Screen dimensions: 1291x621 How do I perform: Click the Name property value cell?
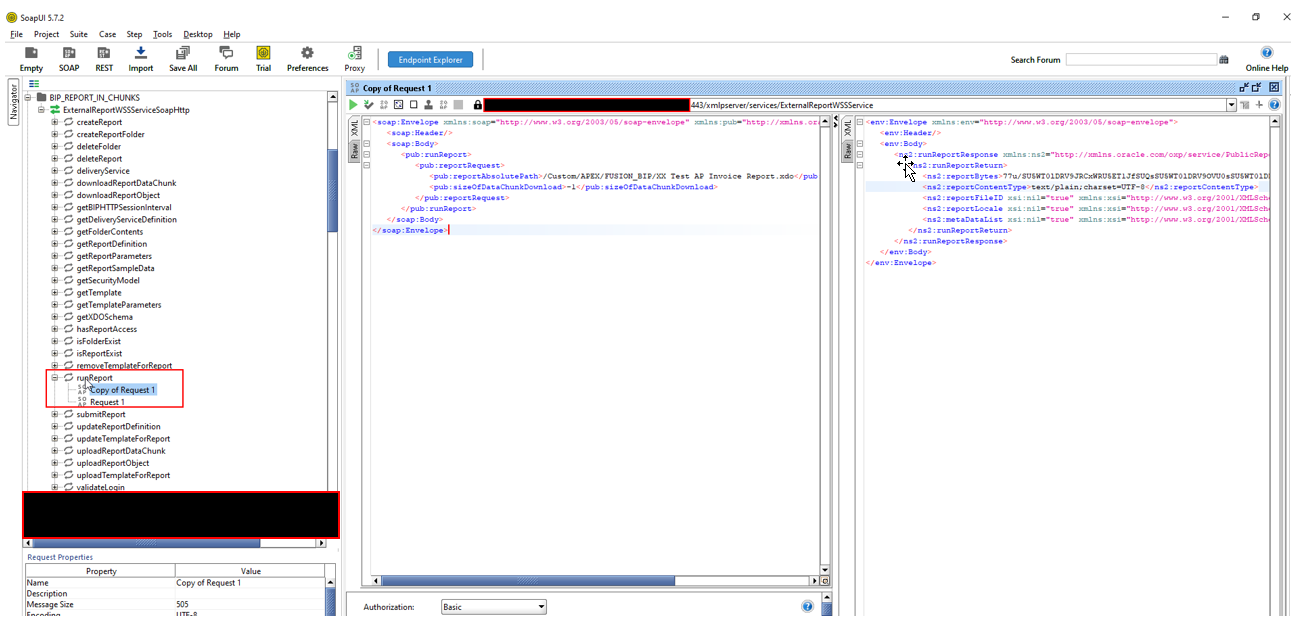tap(250, 583)
